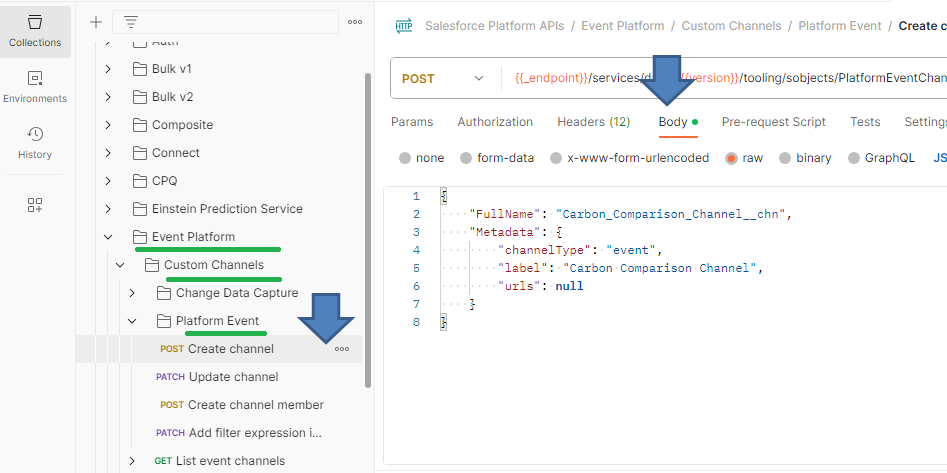Screen dimensions: 947x473
Task: Click the Connect folder icon
Action: point(140,153)
